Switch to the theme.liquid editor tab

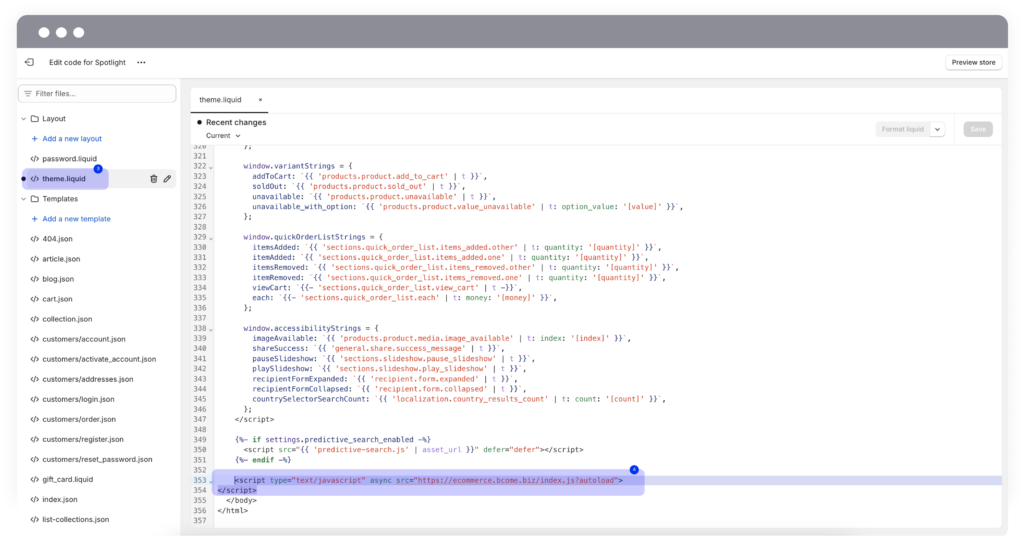pos(220,100)
